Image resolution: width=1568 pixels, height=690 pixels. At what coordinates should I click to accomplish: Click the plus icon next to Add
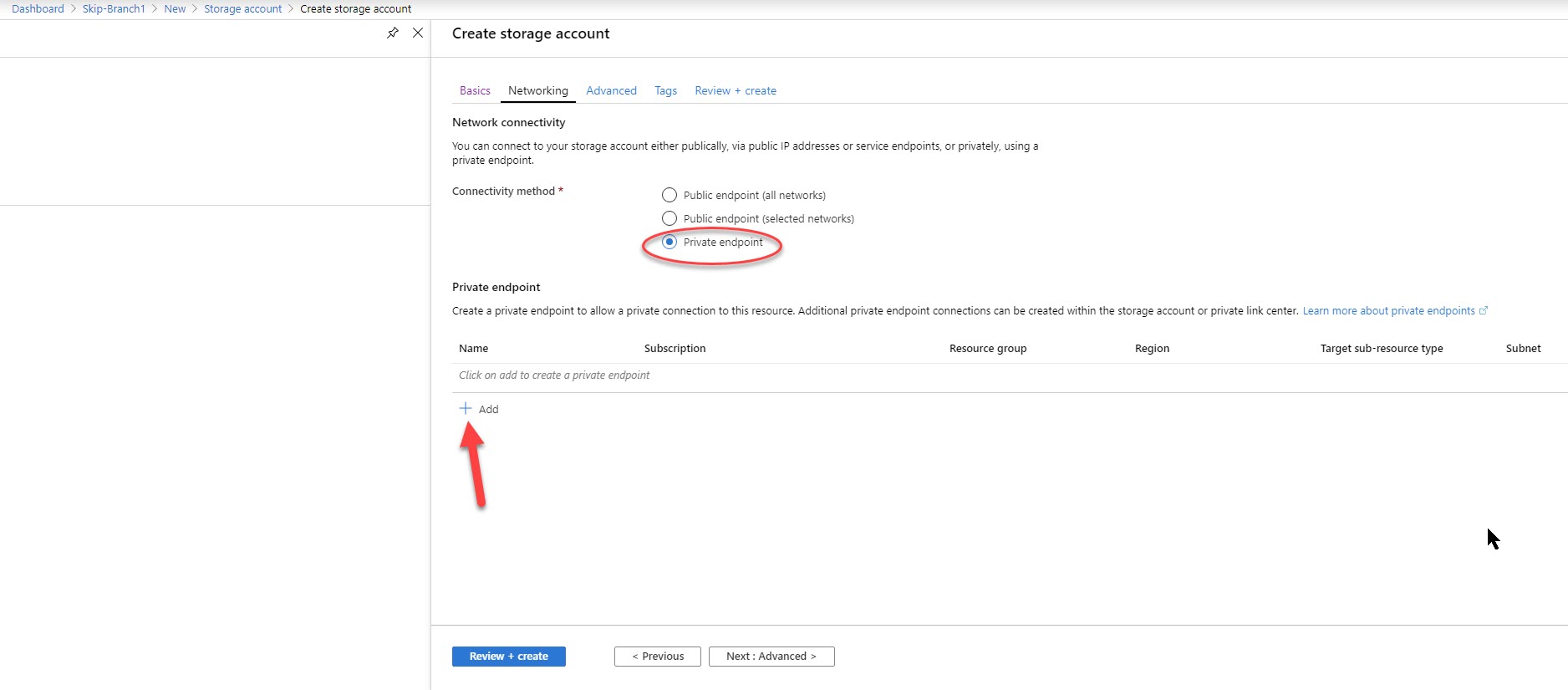(466, 408)
